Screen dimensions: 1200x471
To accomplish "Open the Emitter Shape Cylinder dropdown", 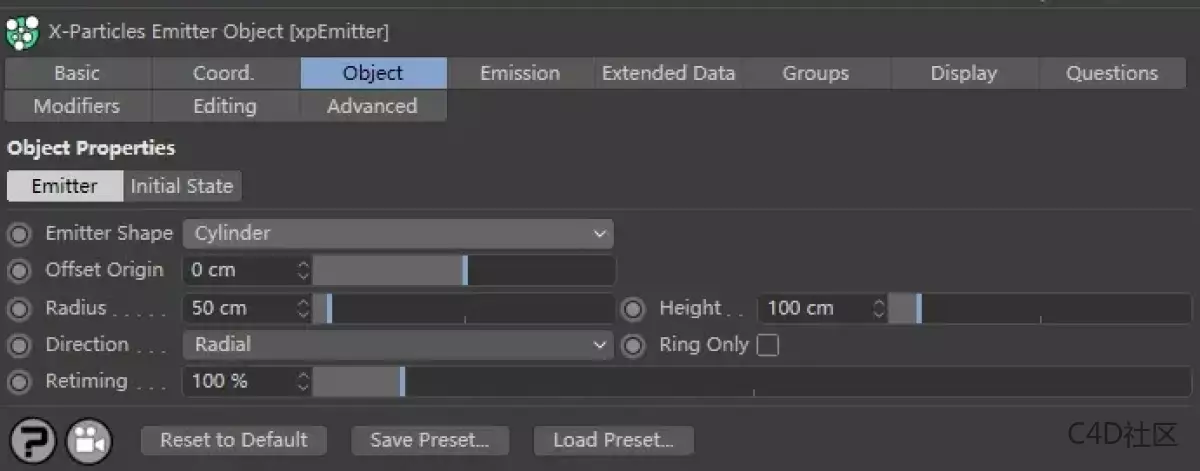I will point(398,234).
